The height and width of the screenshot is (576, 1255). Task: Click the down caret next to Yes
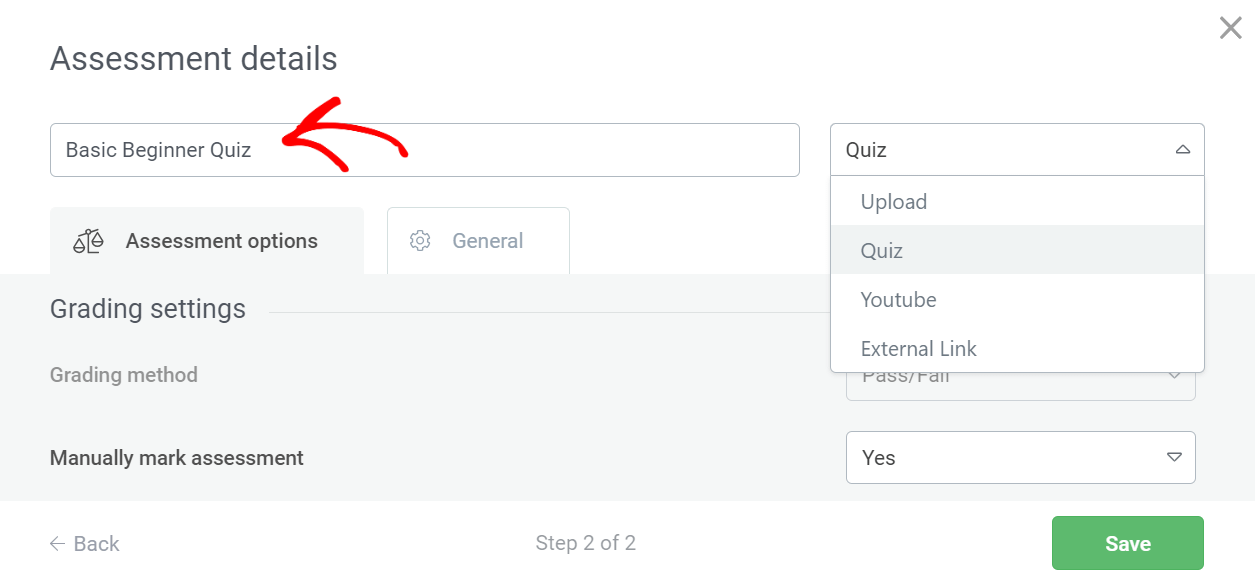[x=1174, y=457]
